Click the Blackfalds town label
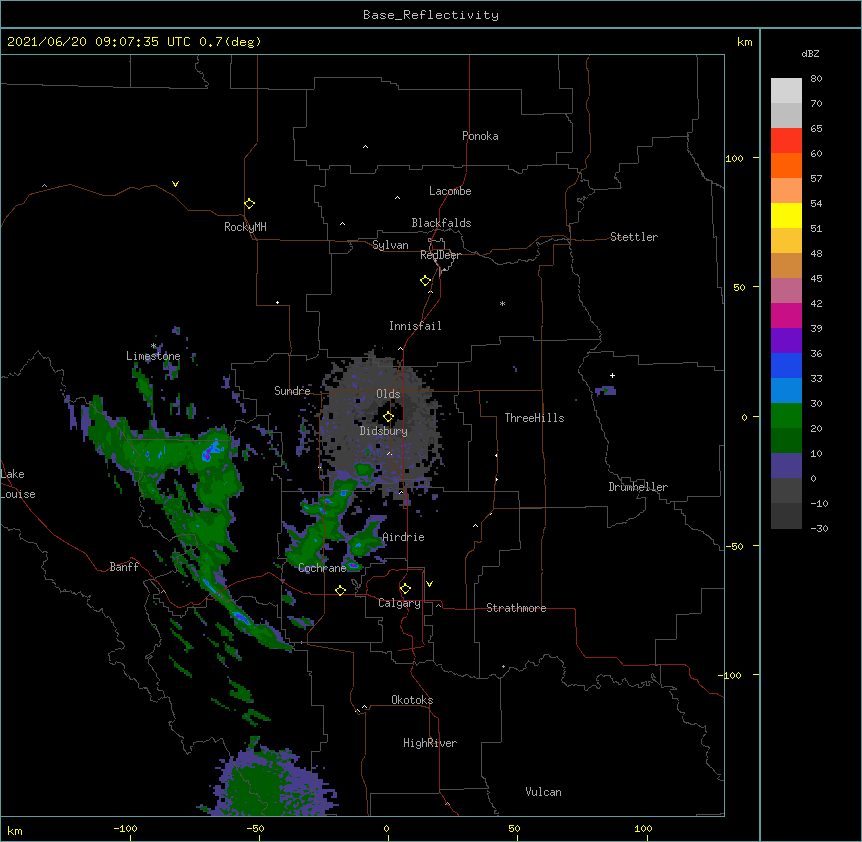The height and width of the screenshot is (842, 862). [441, 223]
